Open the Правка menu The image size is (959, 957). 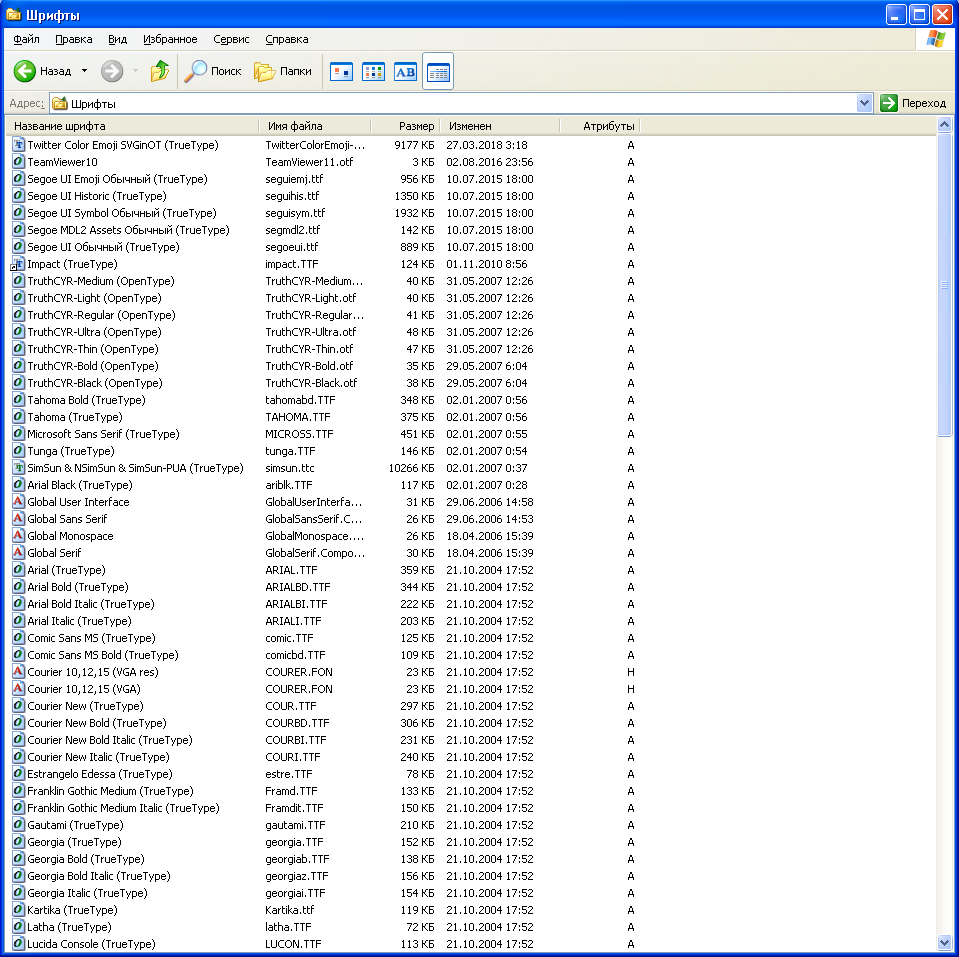pos(73,39)
